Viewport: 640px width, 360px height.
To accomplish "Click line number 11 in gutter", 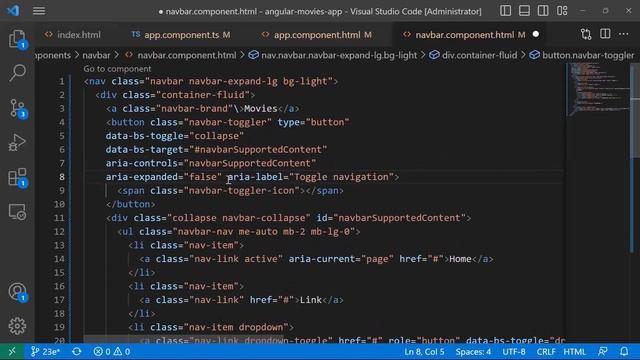I will point(60,218).
